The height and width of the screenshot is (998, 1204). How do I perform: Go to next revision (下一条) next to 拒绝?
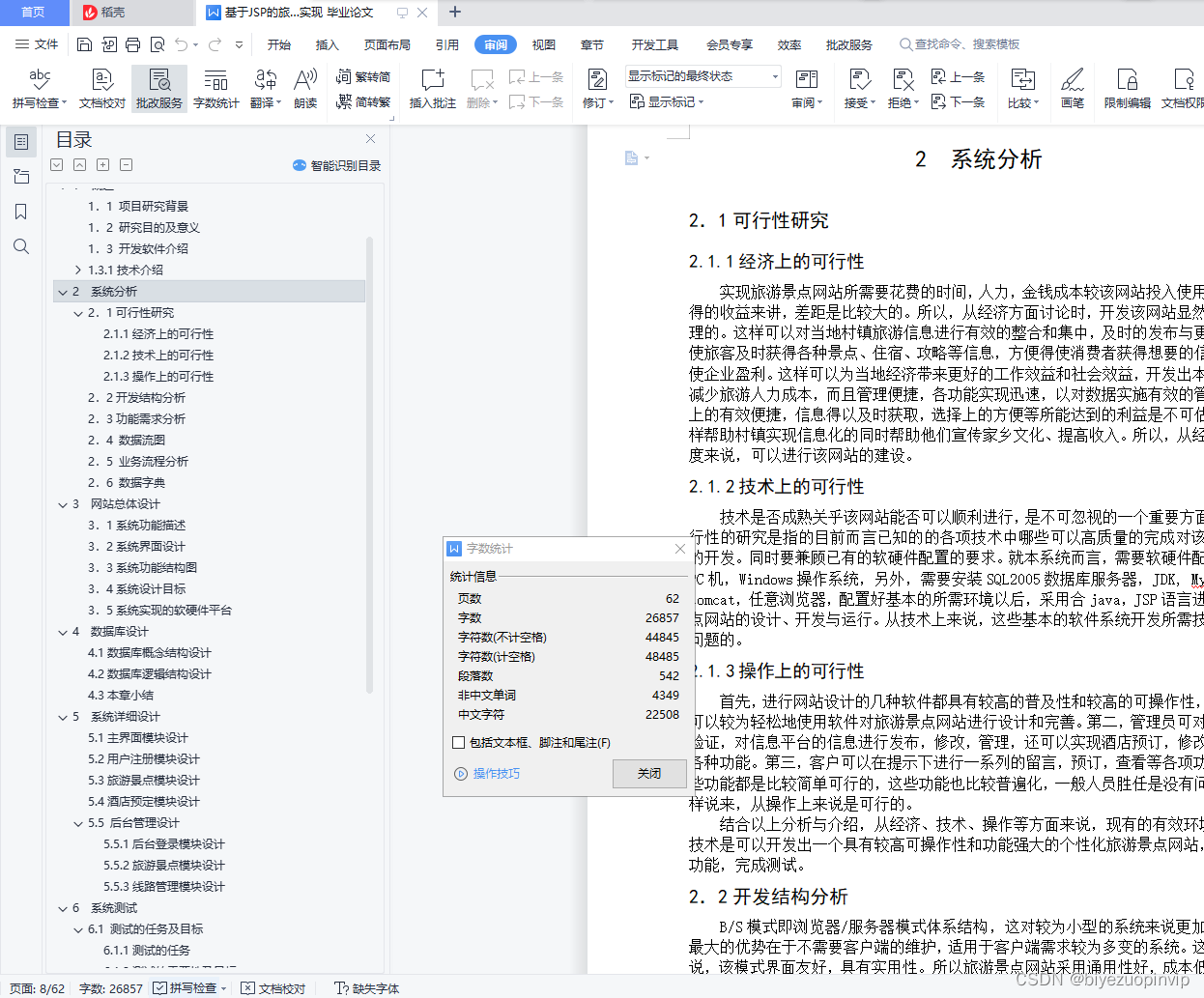pyautogui.click(x=958, y=101)
